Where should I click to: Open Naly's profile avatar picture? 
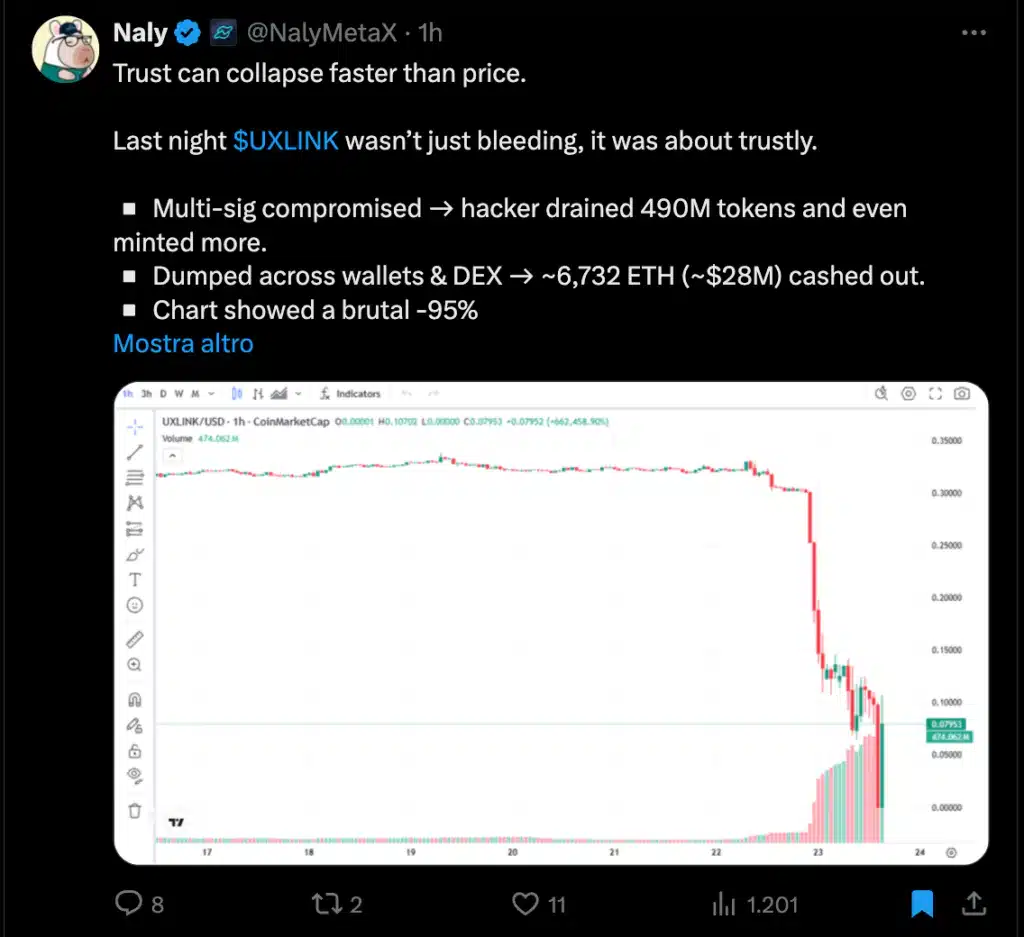coord(65,50)
